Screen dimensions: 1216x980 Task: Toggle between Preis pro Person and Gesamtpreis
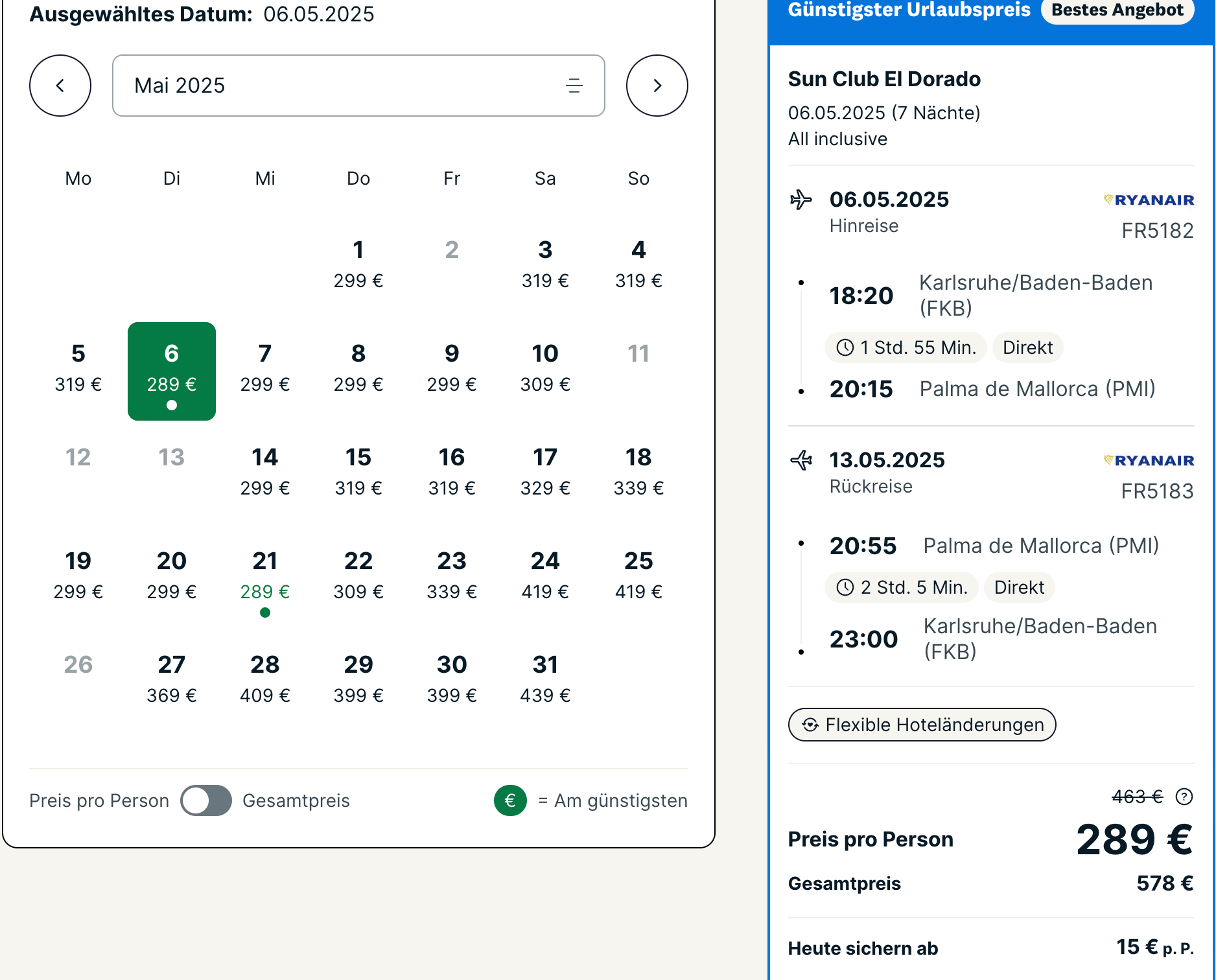point(206,800)
